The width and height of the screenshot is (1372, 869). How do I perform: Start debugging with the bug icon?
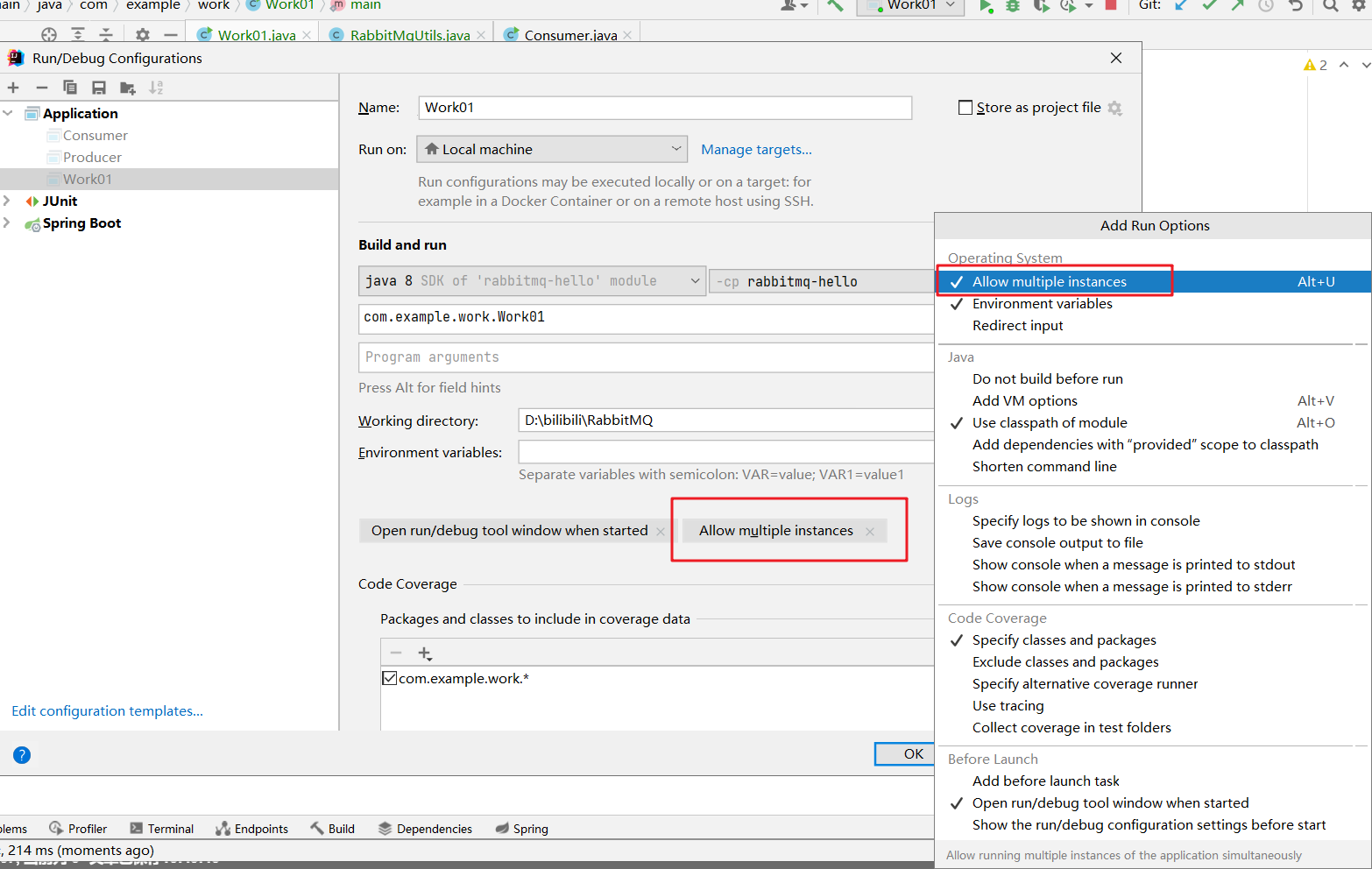(1013, 5)
